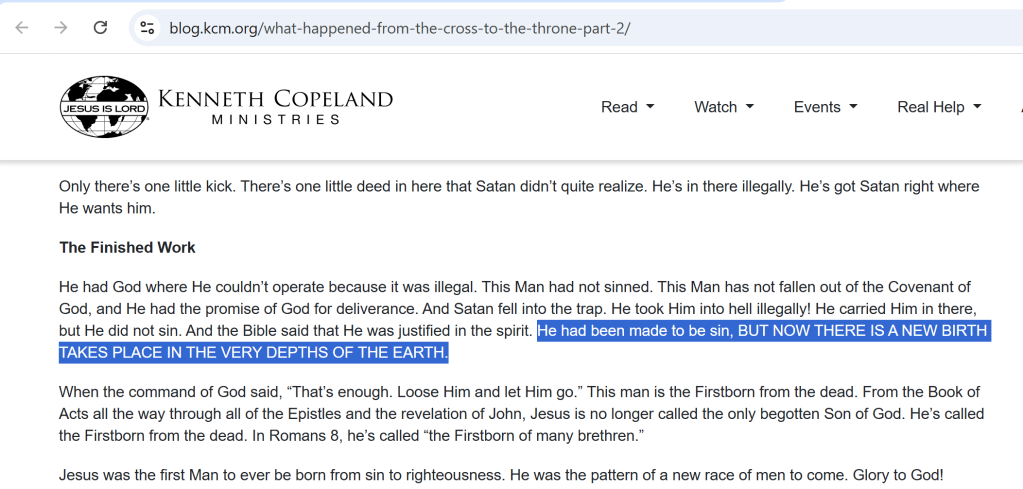Reload the current page
This screenshot has width=1023, height=489.
100,28
